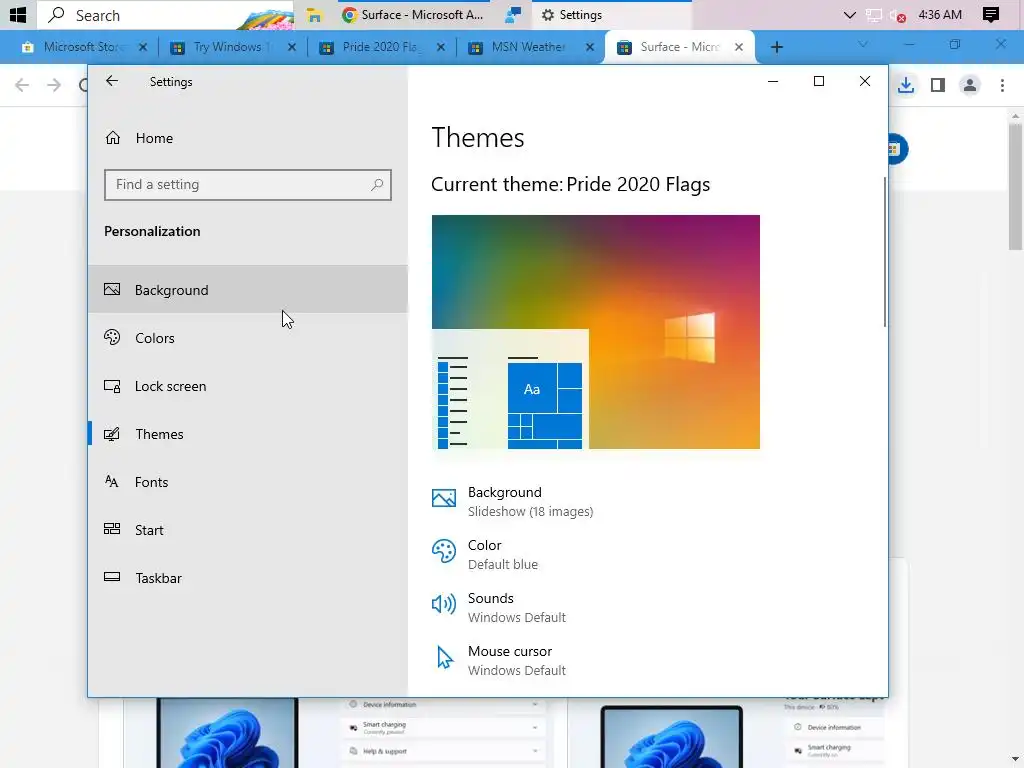Click the browser back arrow

22,85
